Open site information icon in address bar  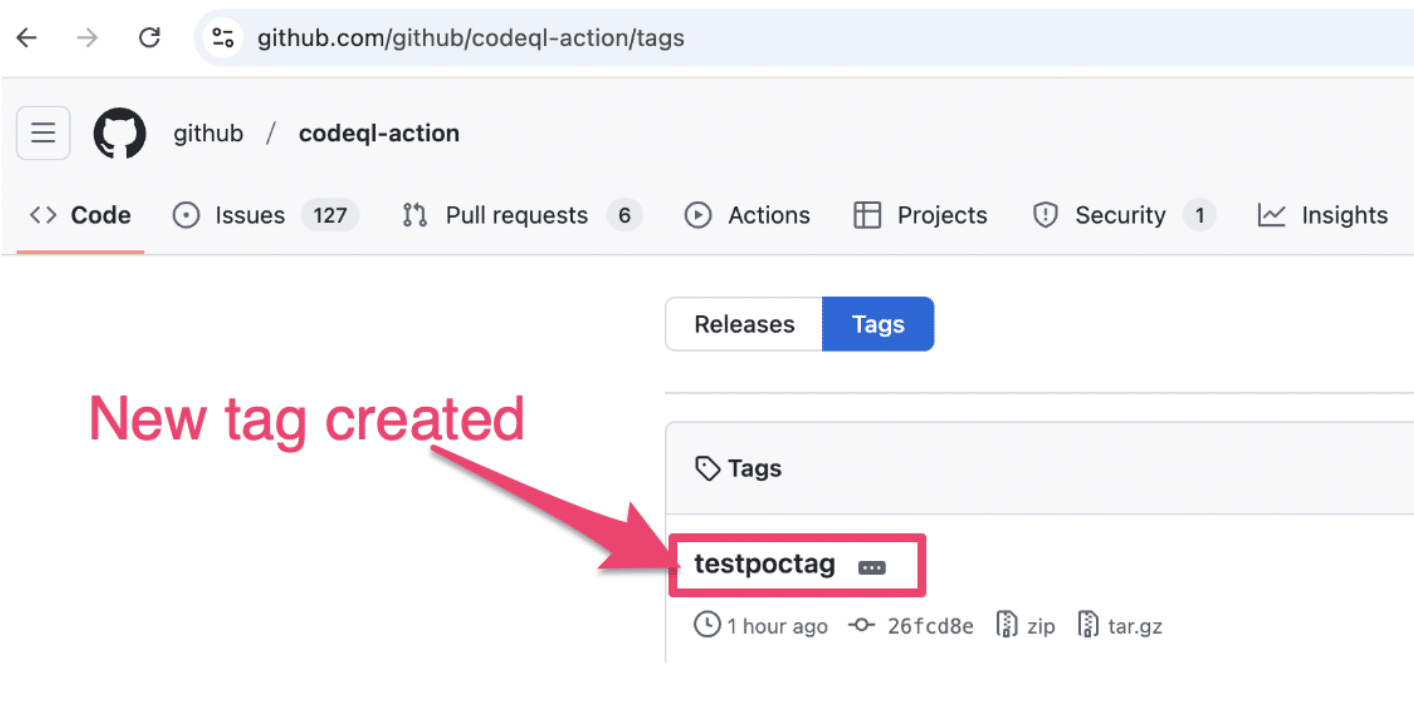pos(222,38)
